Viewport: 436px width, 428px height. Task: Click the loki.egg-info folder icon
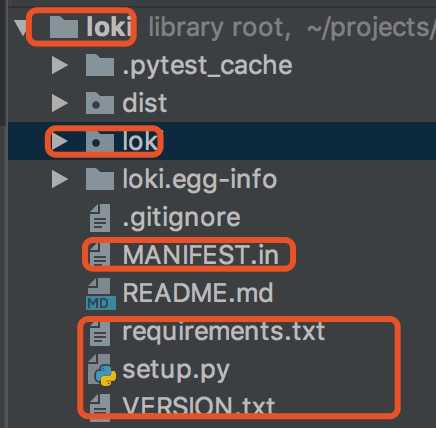point(100,179)
